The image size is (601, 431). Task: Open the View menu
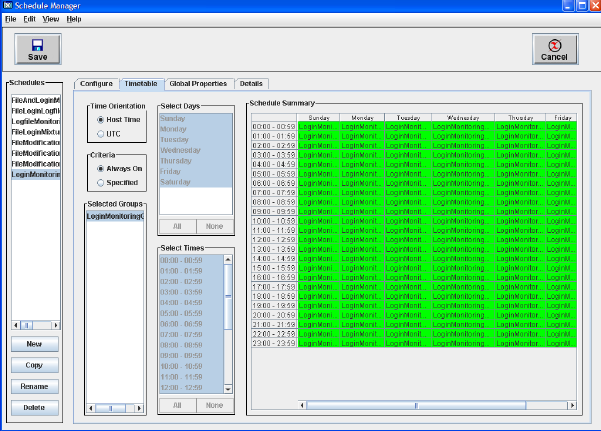point(50,19)
